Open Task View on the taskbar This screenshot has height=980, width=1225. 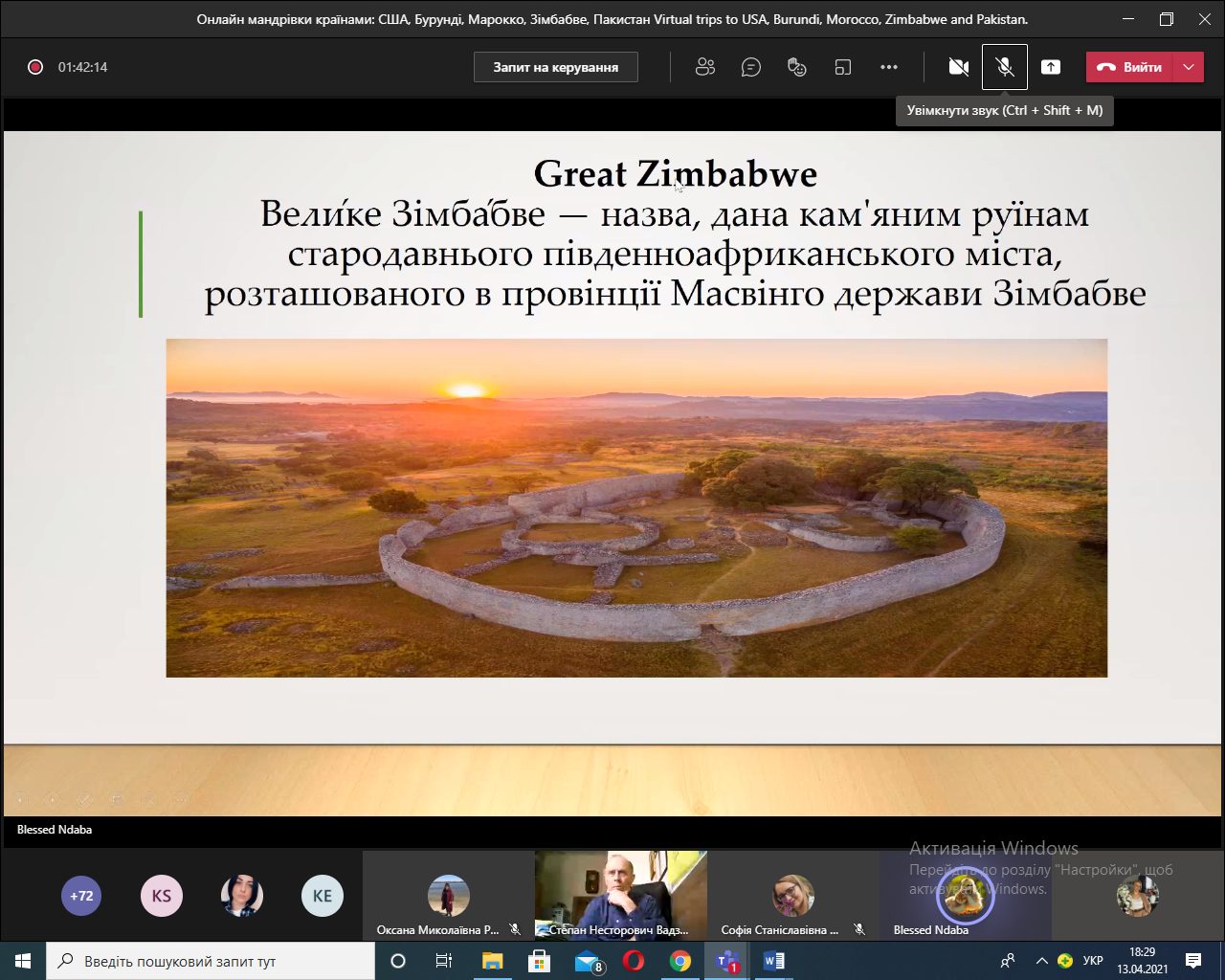click(444, 961)
